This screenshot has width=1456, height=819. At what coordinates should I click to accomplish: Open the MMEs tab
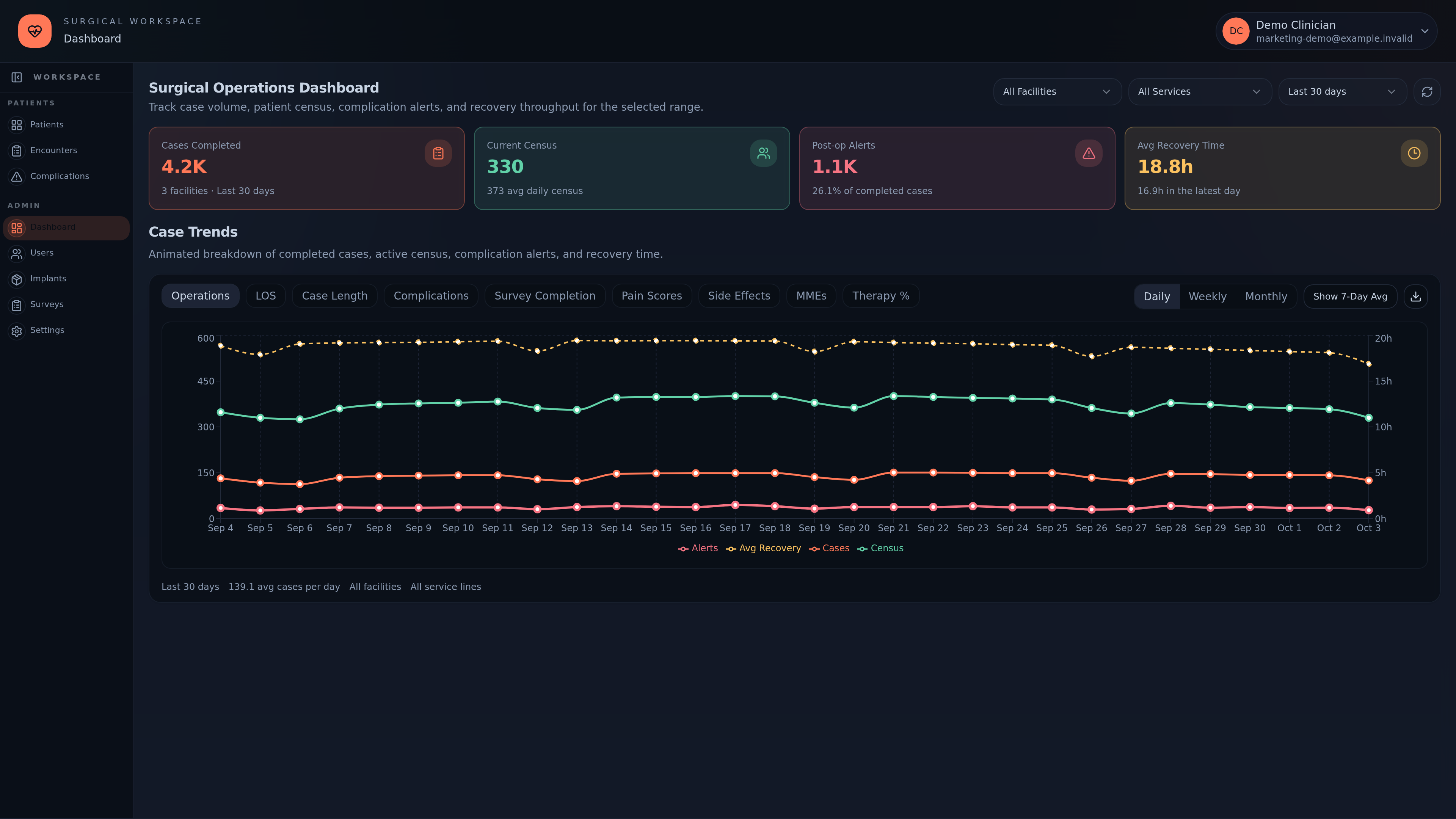[811, 296]
